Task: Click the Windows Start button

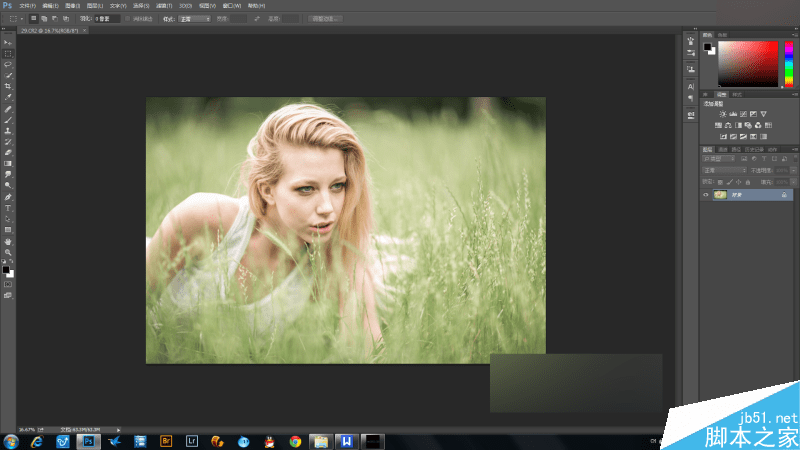Action: [x=12, y=440]
